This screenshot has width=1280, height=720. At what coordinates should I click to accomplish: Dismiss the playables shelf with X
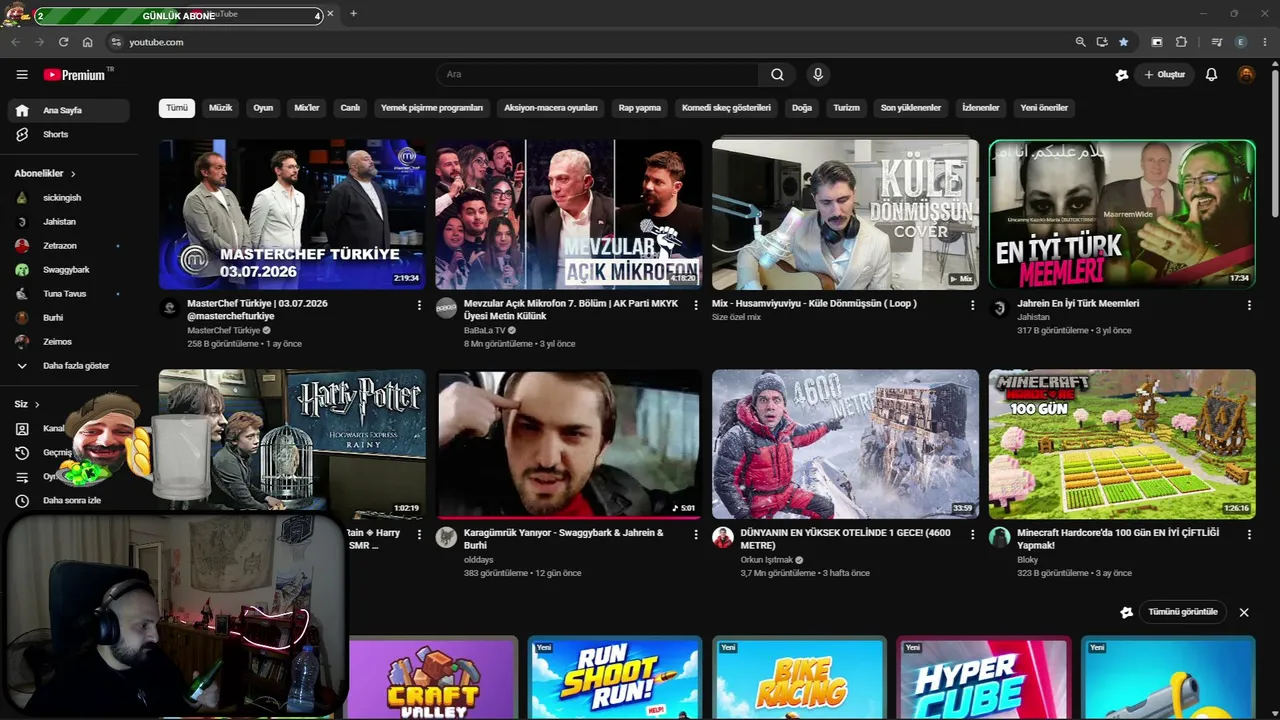pyautogui.click(x=1244, y=612)
